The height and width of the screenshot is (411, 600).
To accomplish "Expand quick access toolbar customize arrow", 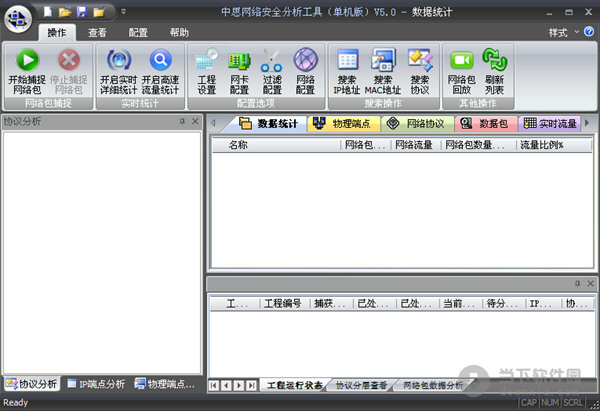I will point(123,12).
